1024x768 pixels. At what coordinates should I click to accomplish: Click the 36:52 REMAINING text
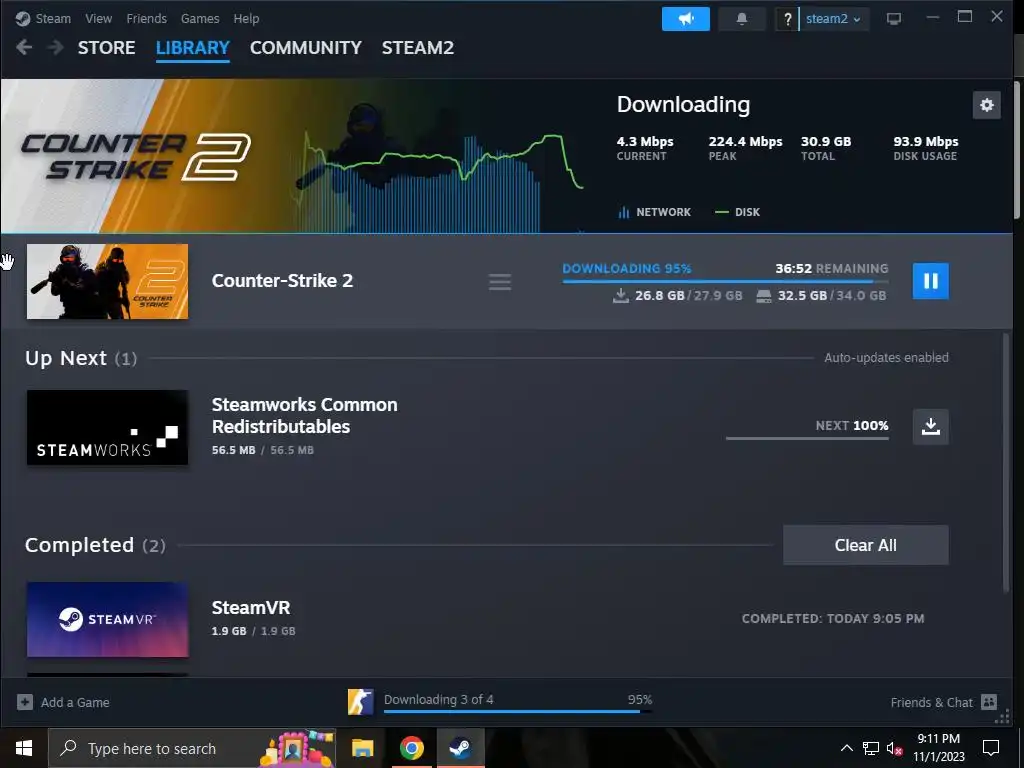click(x=831, y=268)
